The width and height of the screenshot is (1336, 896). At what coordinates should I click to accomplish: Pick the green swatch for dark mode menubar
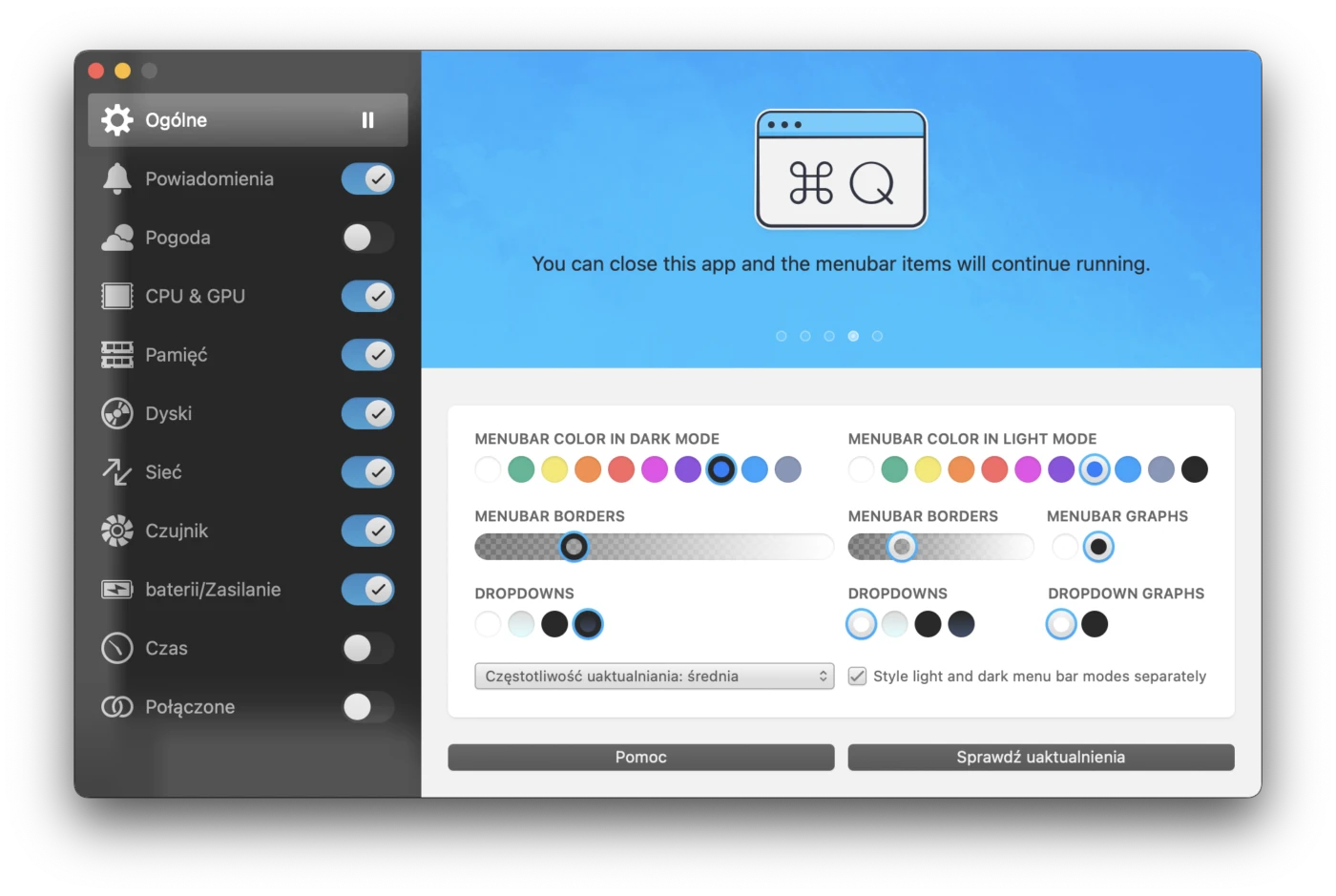coord(521,469)
